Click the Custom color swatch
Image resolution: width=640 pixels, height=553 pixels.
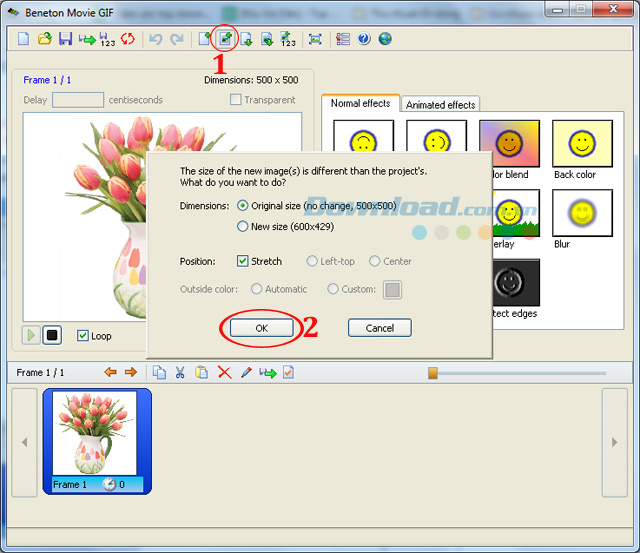[x=392, y=290]
